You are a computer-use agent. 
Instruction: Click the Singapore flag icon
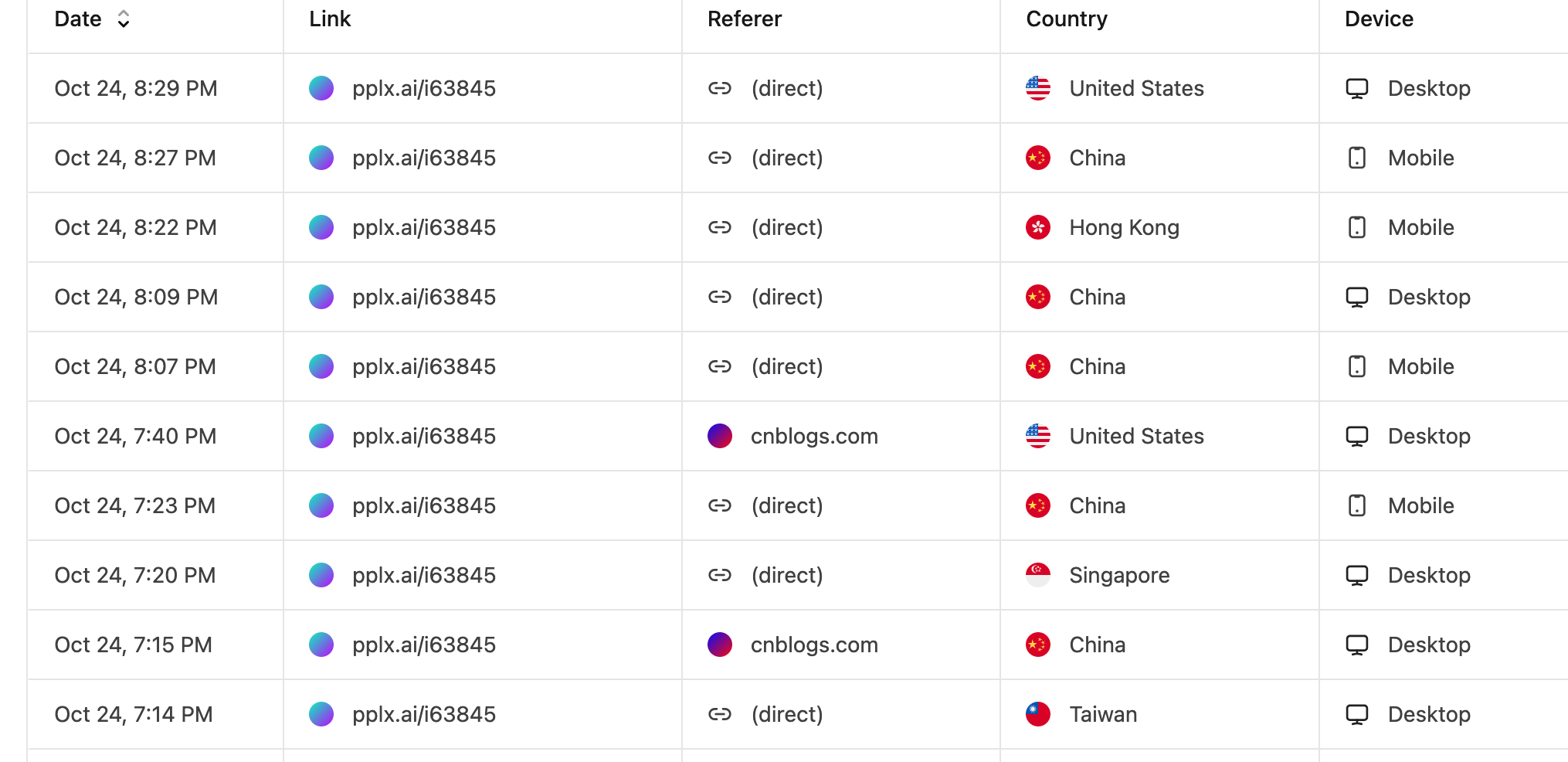click(1037, 575)
